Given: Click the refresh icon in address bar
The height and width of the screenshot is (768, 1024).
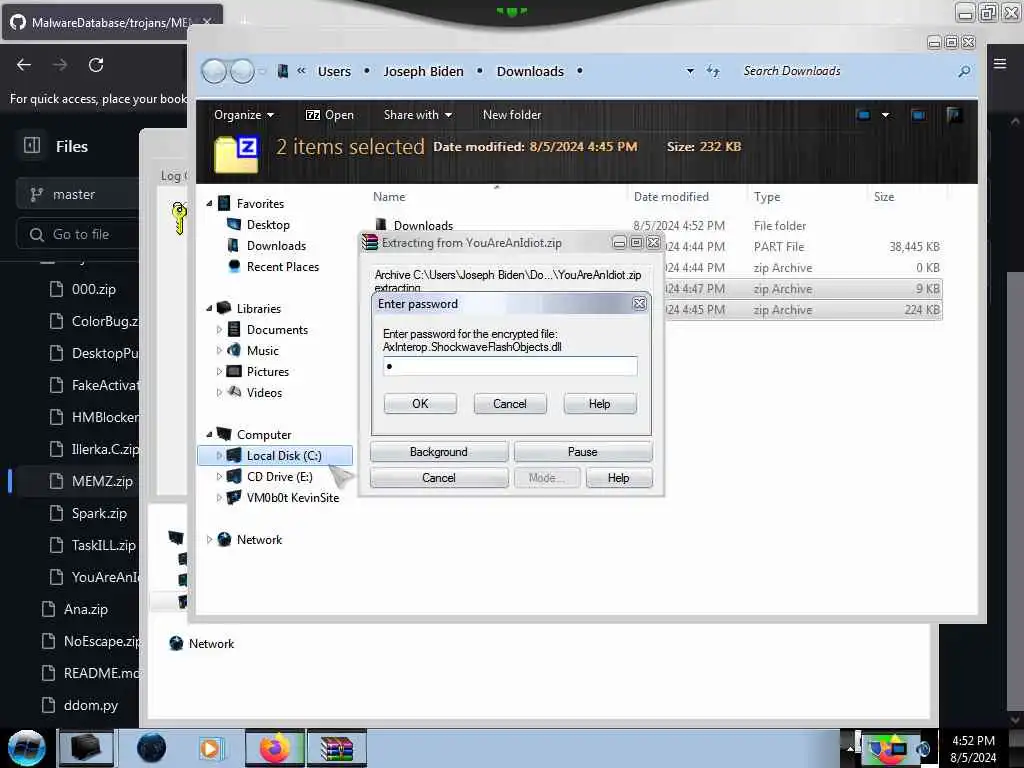Looking at the screenshot, I should click(x=713, y=71).
